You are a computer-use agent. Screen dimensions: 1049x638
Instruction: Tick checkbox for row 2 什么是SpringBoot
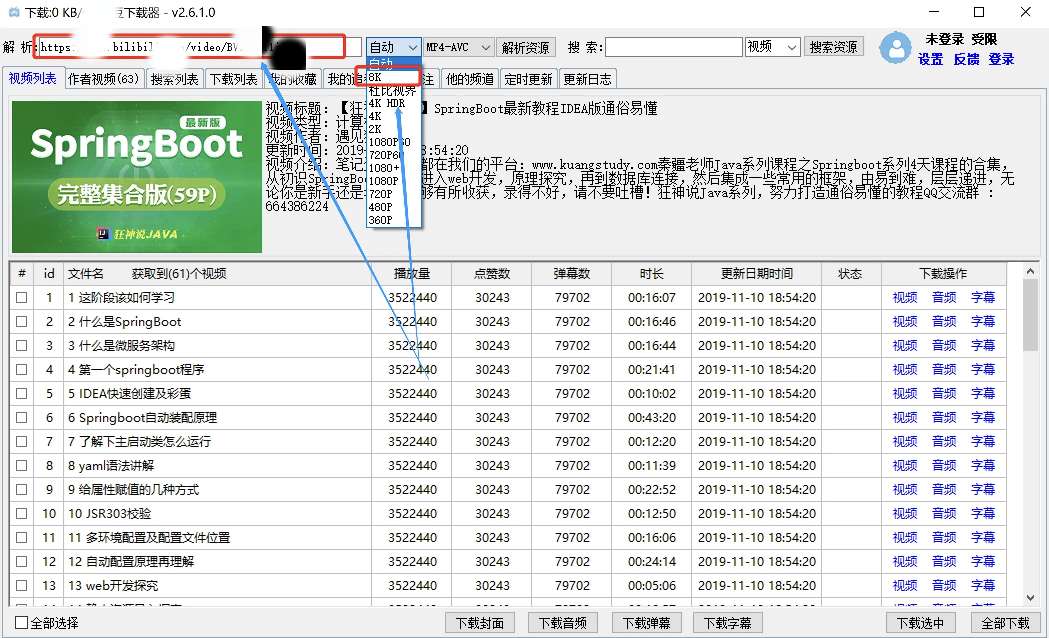21,322
